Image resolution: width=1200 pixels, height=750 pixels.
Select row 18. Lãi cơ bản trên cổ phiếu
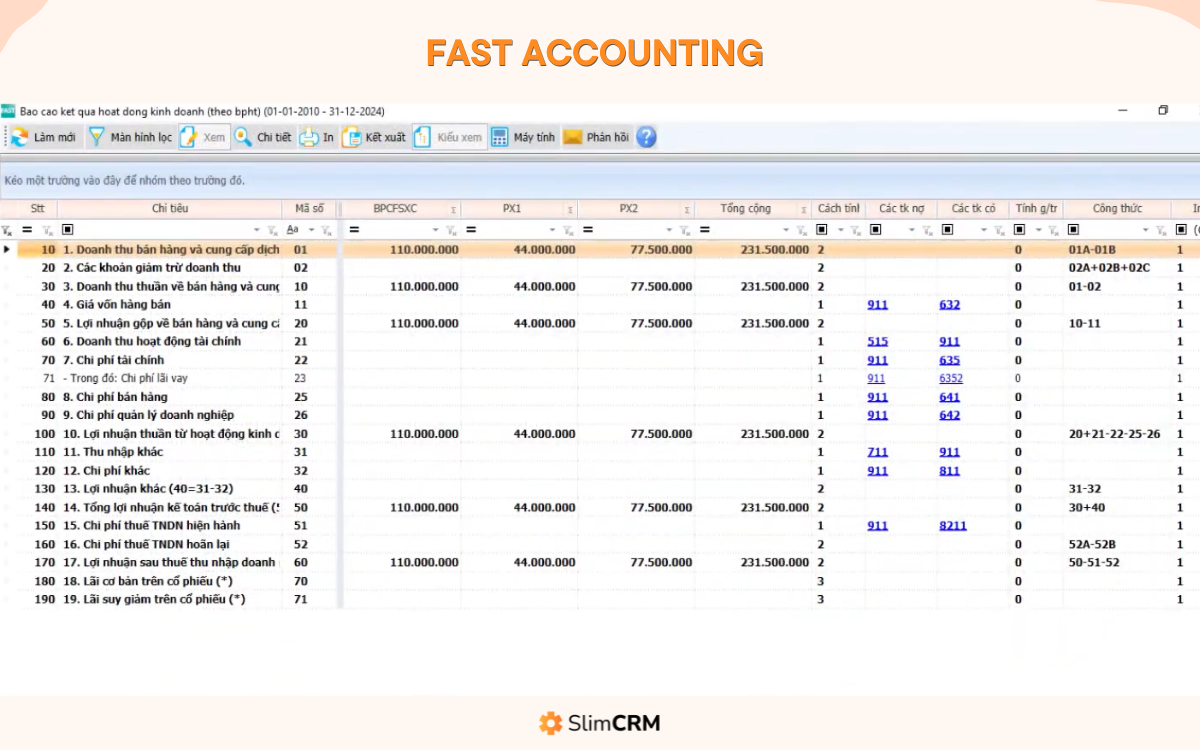coord(600,581)
